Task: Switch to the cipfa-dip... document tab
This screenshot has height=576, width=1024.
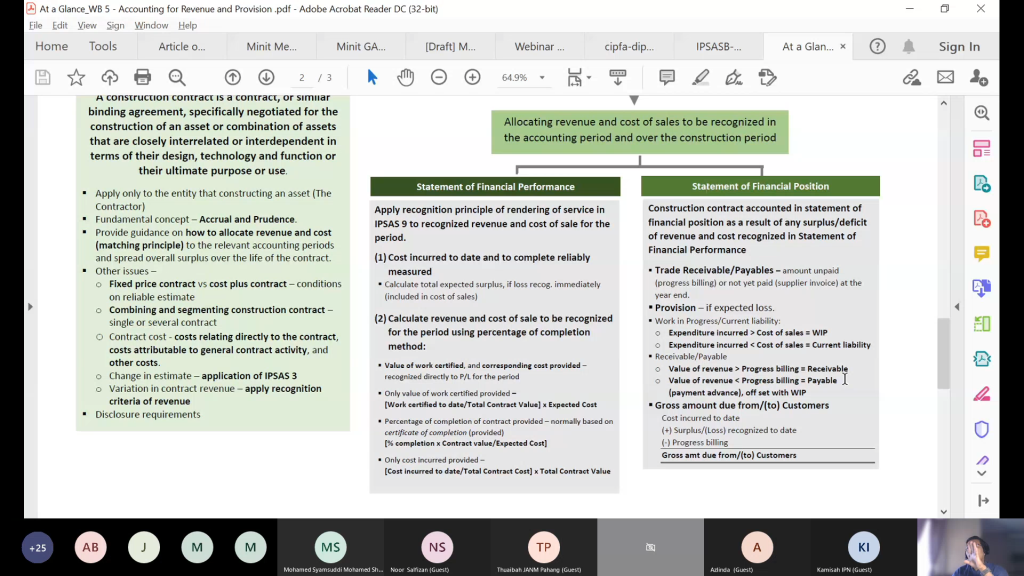Action: point(629,46)
